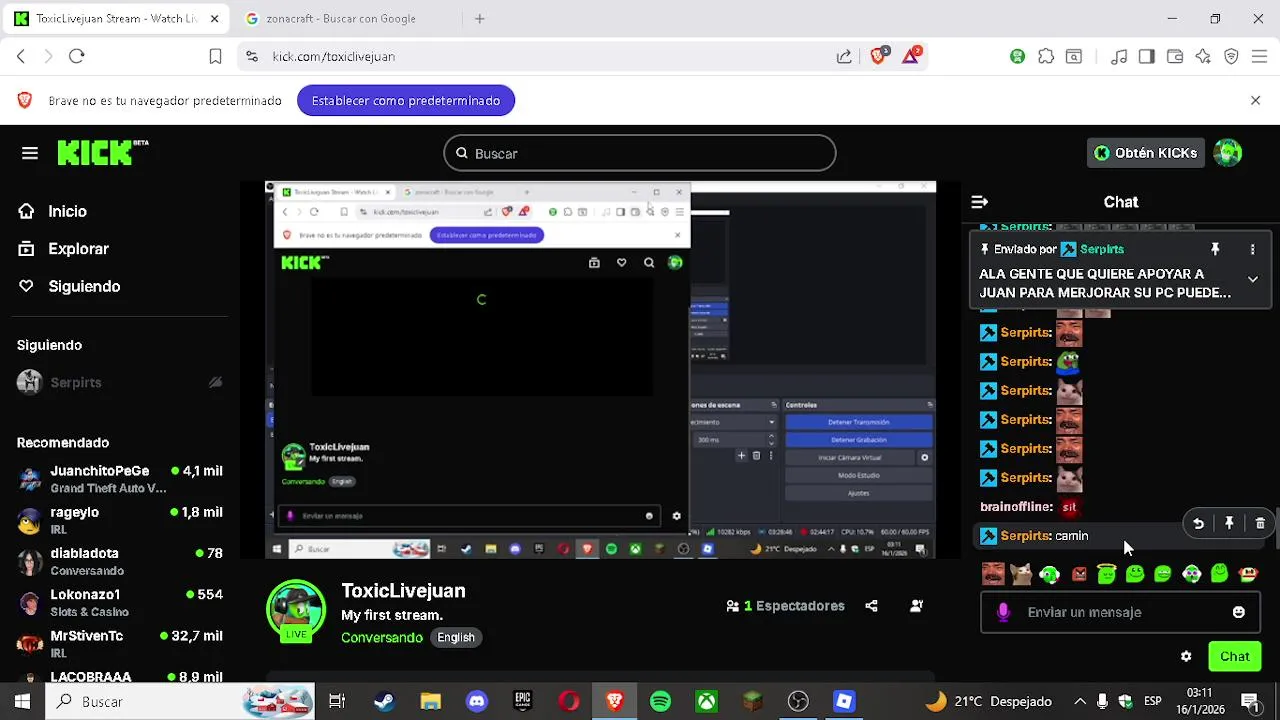
Task: Type in the Enviar un mensaje field
Action: click(x=1120, y=612)
